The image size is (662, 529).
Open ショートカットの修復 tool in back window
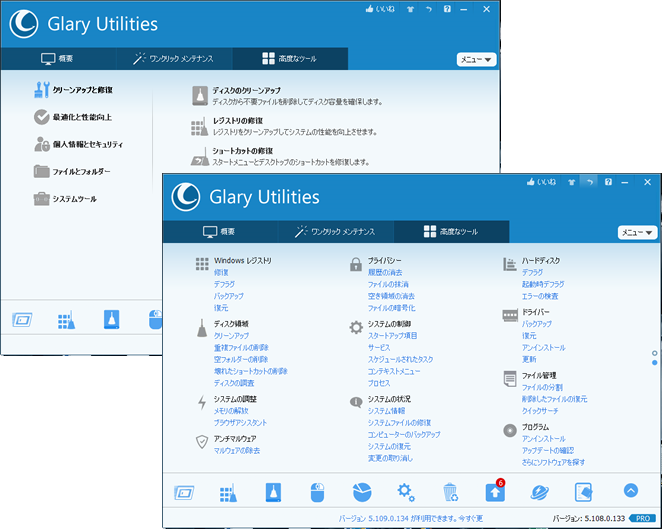(280, 156)
